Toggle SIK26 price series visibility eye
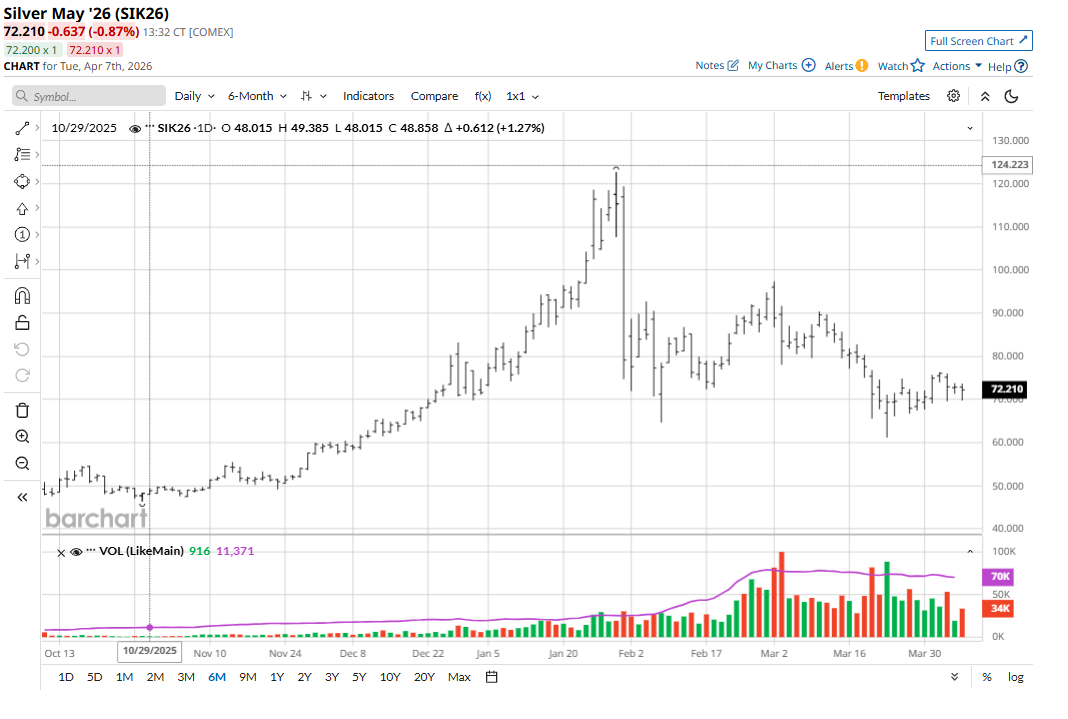Screen dimensions: 1068x719 pos(135,129)
